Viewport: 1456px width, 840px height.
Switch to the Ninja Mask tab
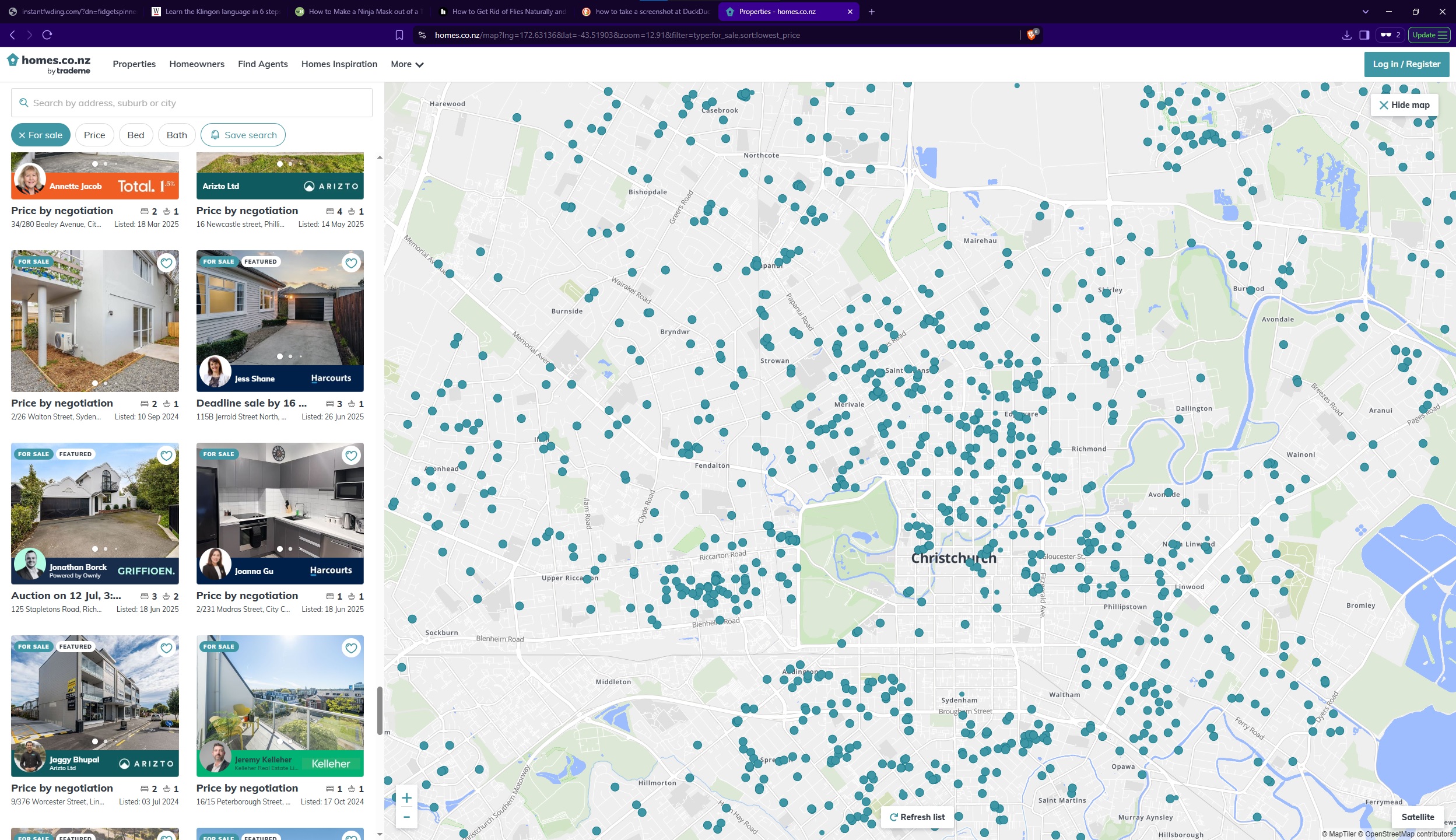click(359, 12)
